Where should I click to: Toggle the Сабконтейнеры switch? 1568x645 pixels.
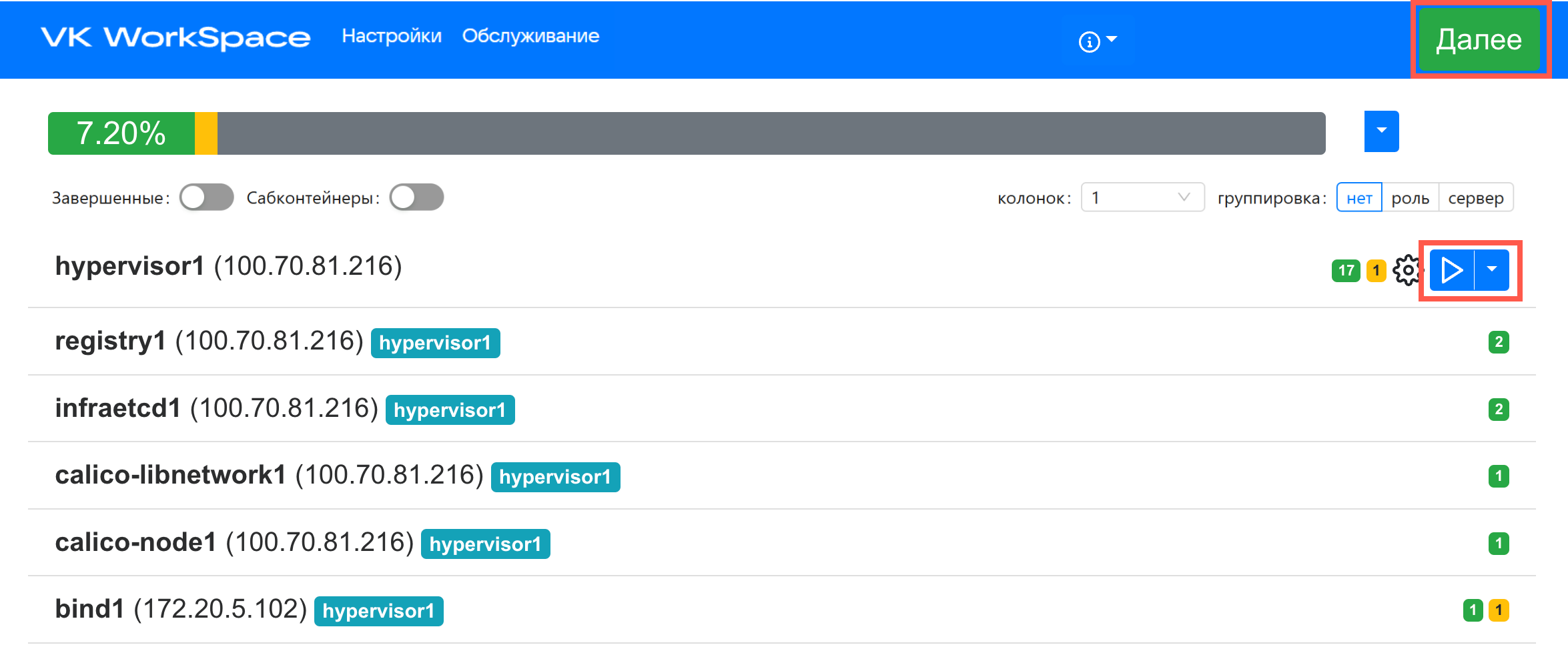[417, 197]
